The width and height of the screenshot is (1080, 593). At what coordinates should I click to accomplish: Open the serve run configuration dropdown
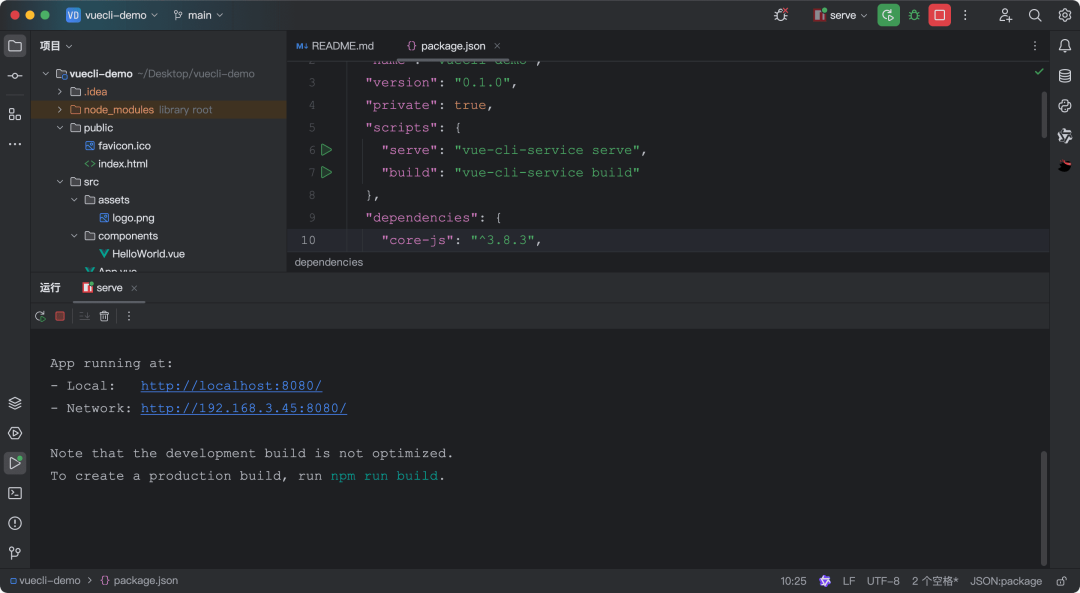click(x=840, y=15)
